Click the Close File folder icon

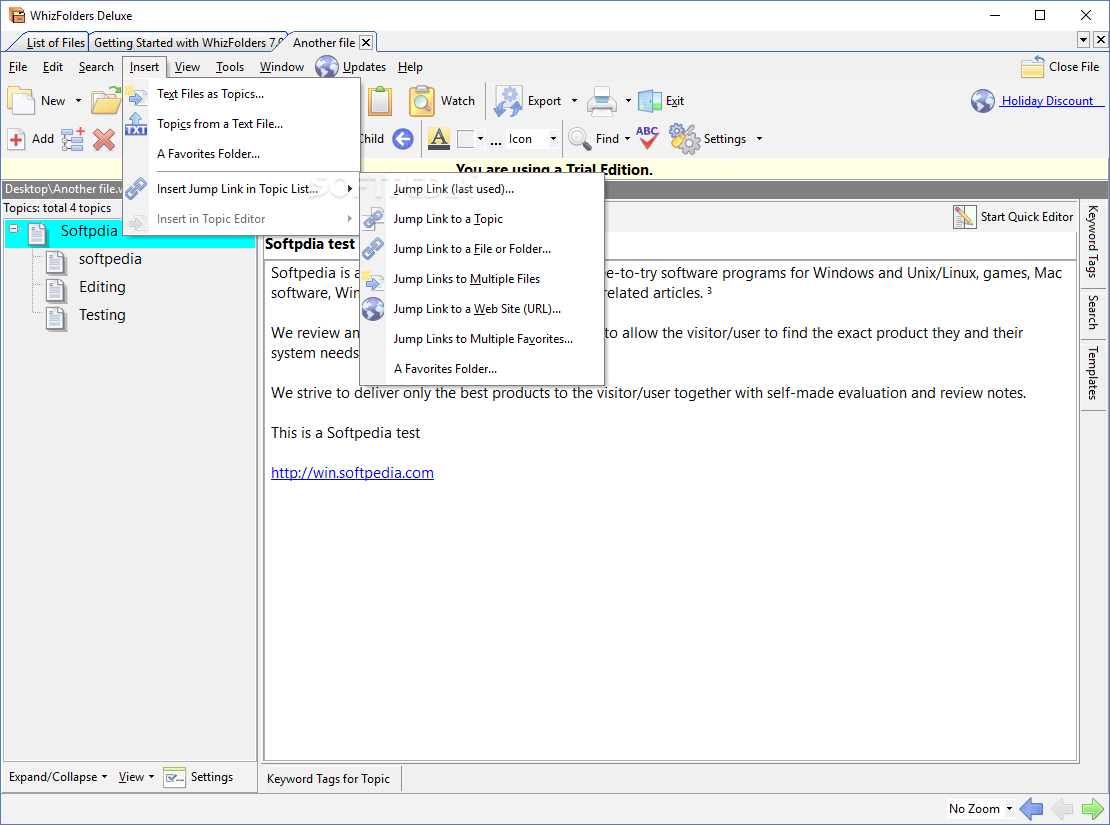[x=1033, y=67]
